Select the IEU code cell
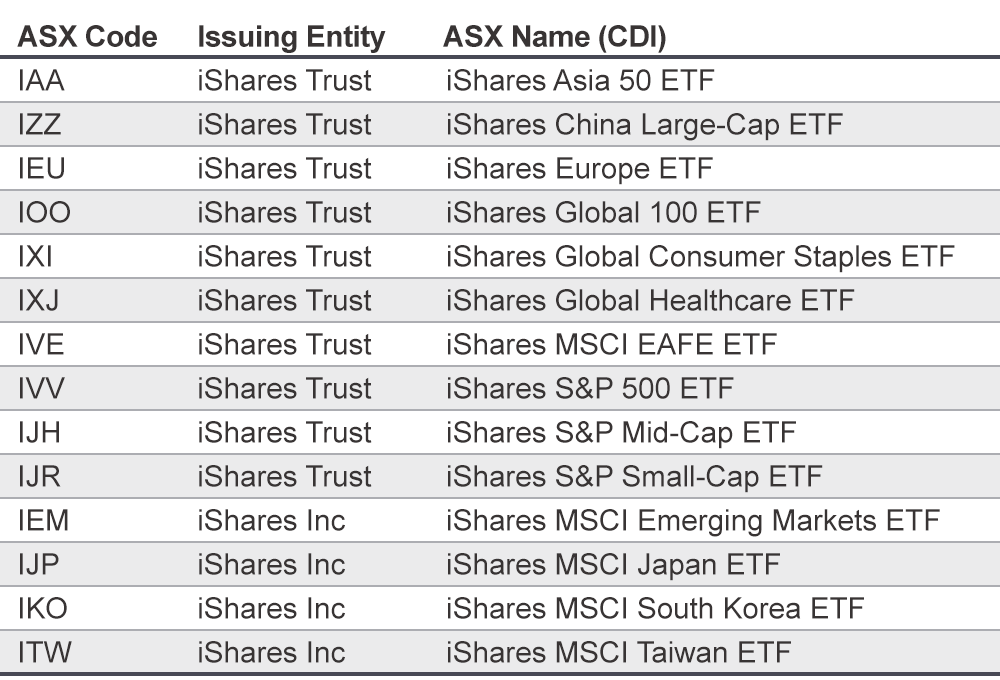 [42, 169]
